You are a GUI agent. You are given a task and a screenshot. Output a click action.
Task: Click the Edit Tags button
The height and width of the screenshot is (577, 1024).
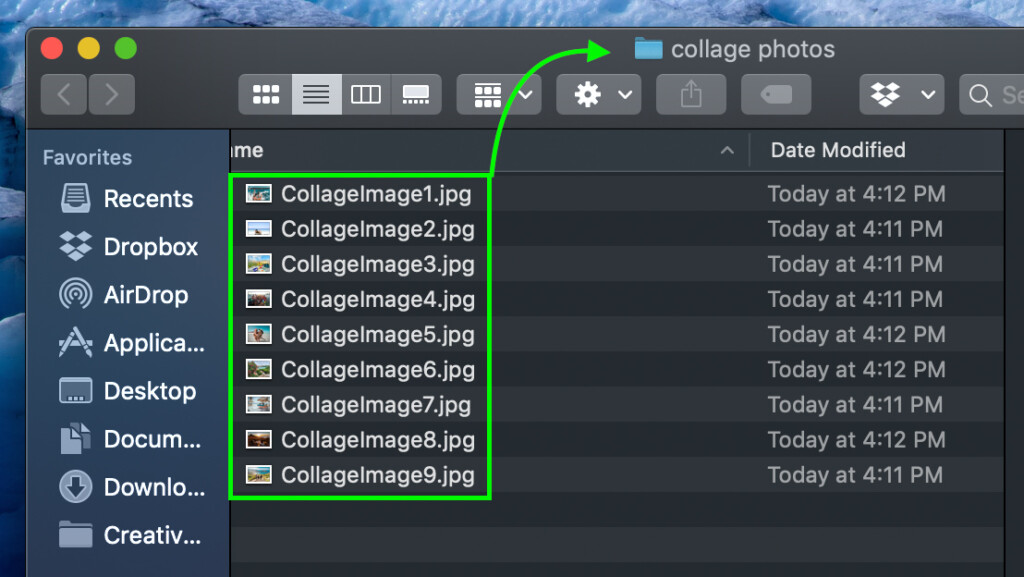click(x=776, y=95)
